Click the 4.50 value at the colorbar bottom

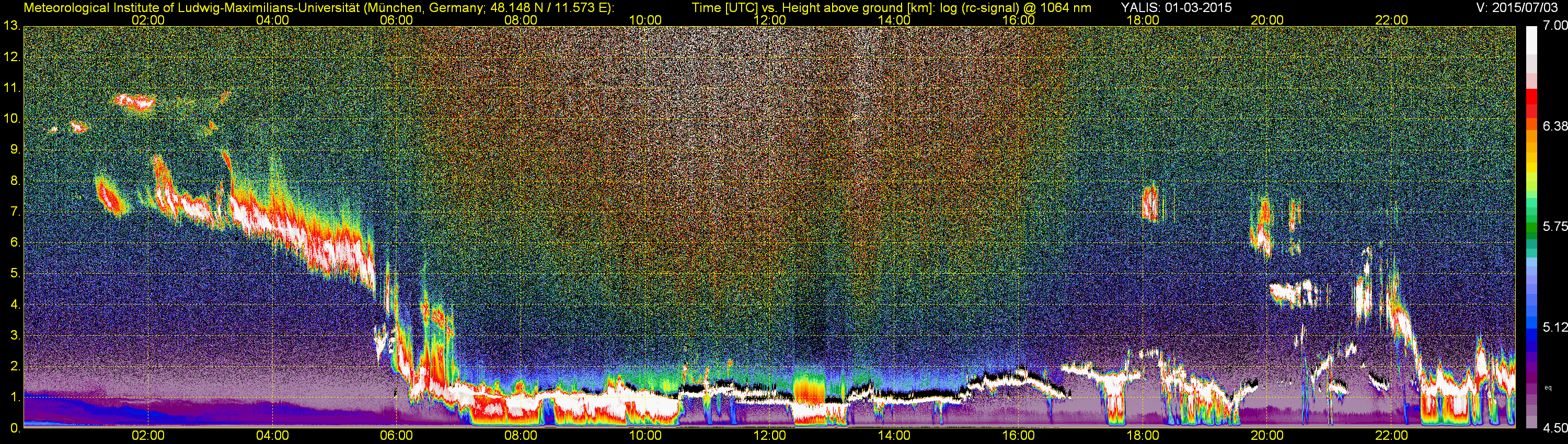point(1554,428)
